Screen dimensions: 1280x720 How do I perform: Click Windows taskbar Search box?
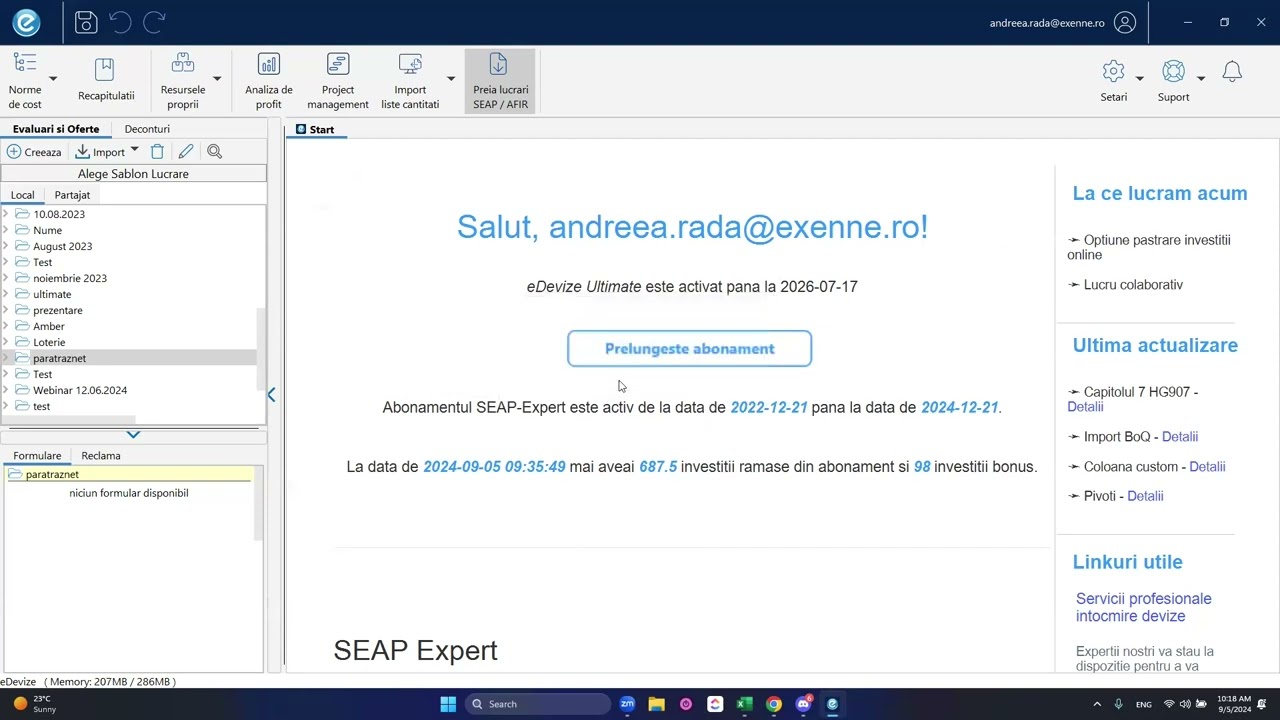pos(540,704)
